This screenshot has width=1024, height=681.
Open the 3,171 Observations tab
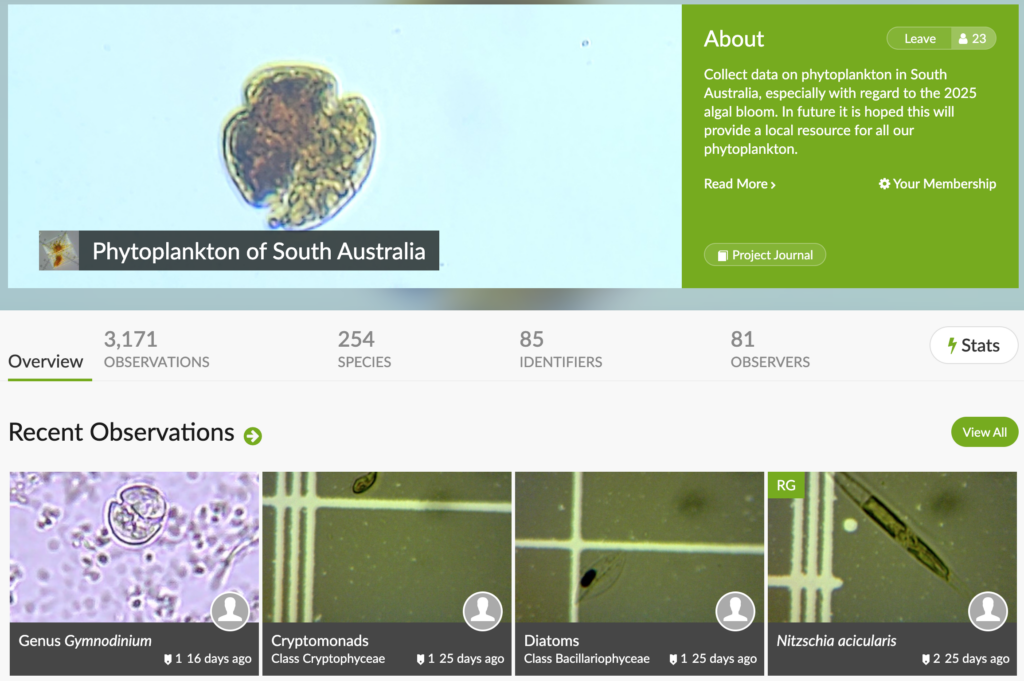(x=156, y=350)
